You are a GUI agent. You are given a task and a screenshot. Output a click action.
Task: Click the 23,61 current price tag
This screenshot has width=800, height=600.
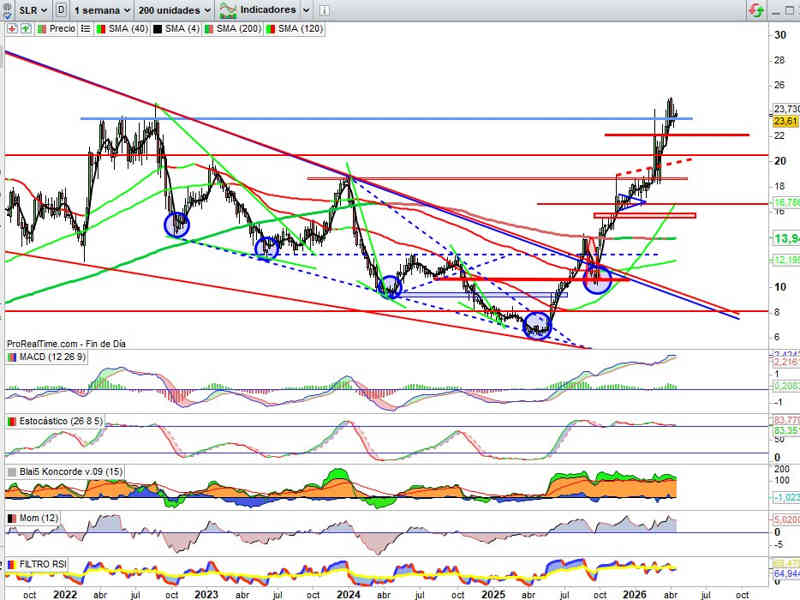click(785, 121)
